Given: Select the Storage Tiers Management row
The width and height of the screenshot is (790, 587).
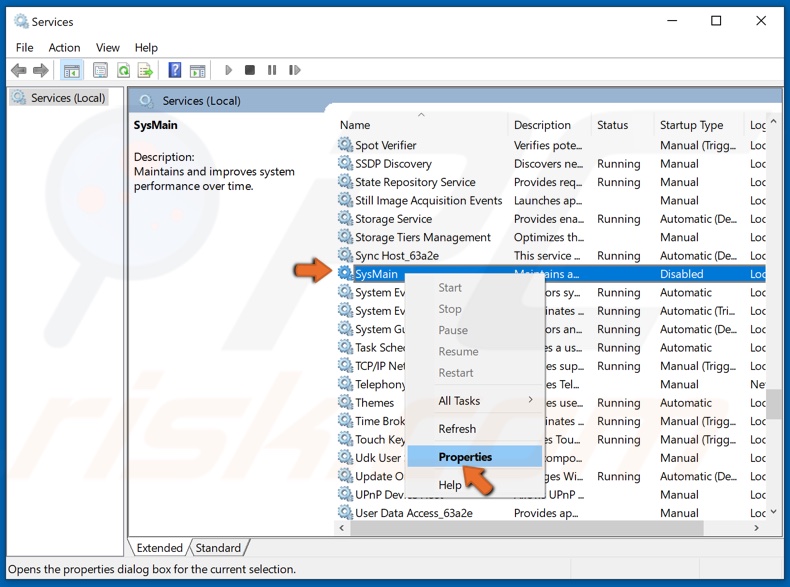Looking at the screenshot, I should [552, 237].
